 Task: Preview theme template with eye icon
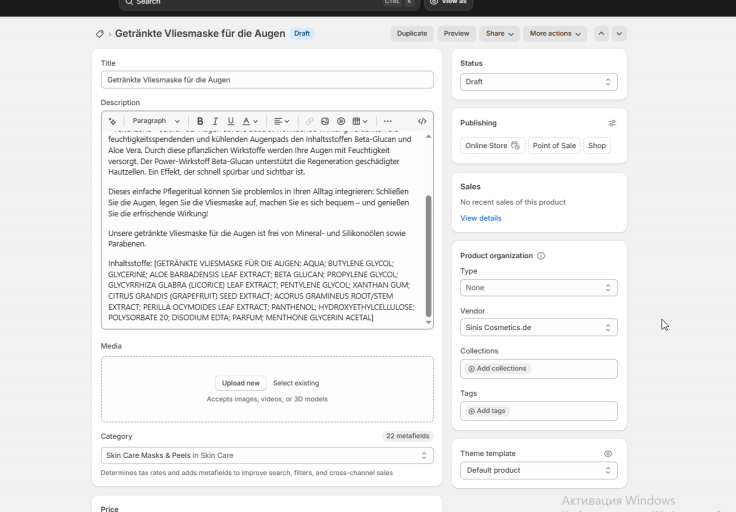[608, 454]
